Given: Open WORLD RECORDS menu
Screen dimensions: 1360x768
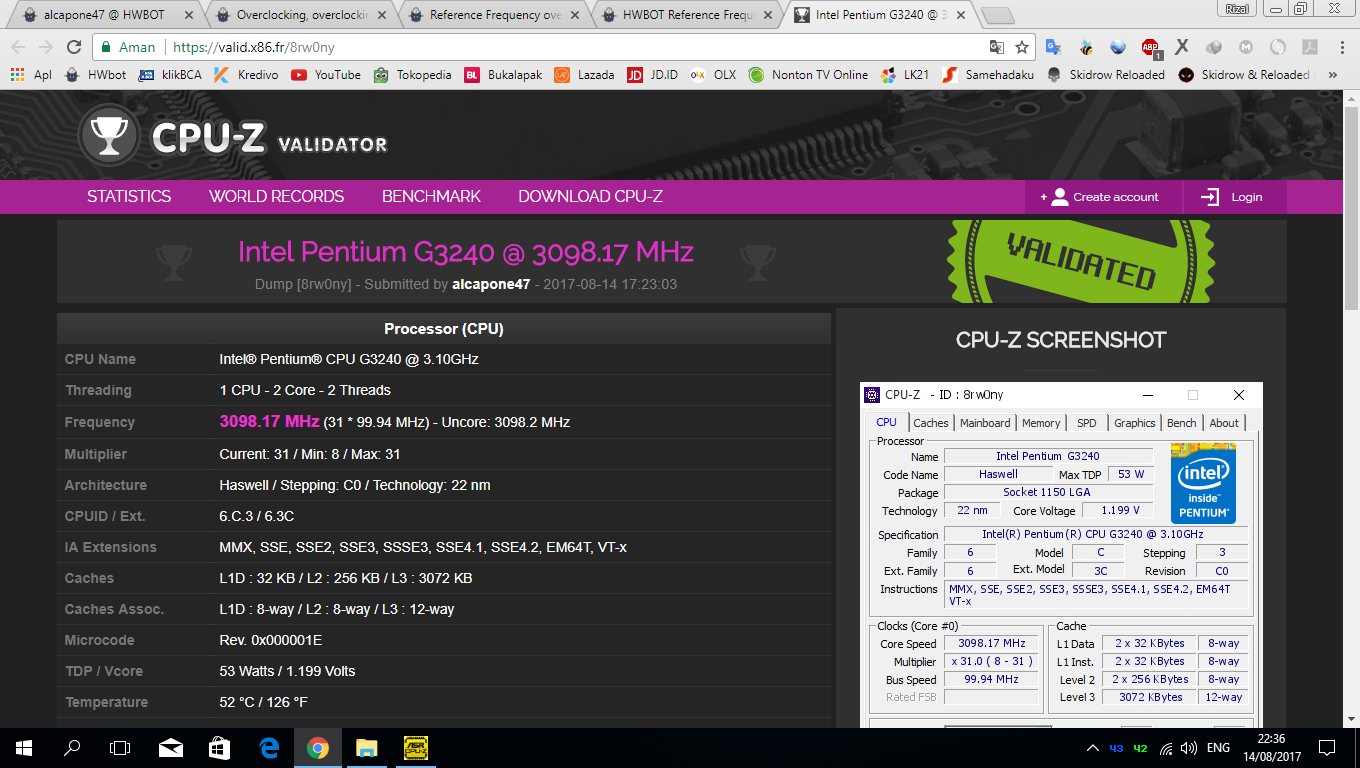Looking at the screenshot, I should point(276,197).
